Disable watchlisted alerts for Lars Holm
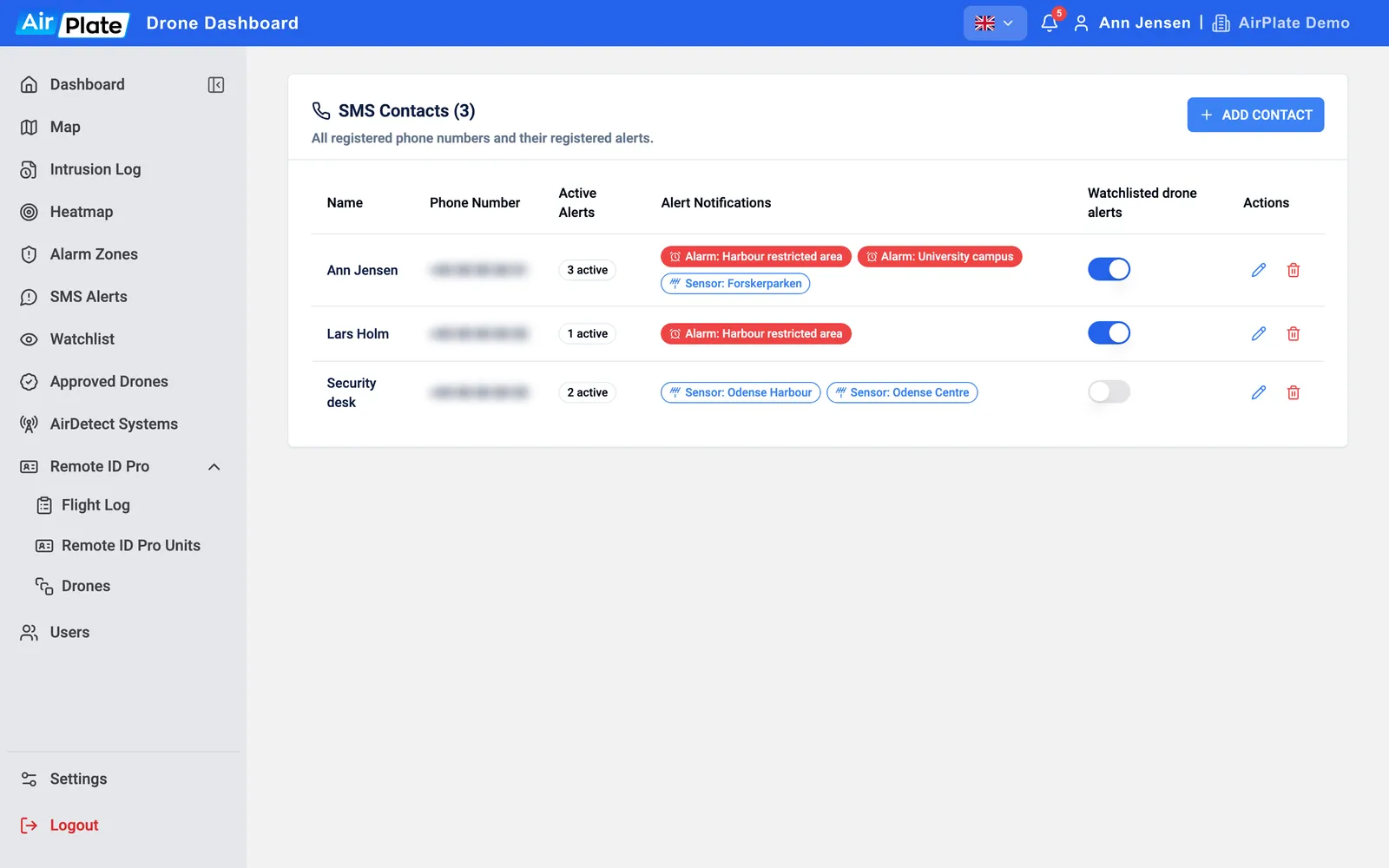Screen dimensions: 1389x868 (x=1109, y=332)
